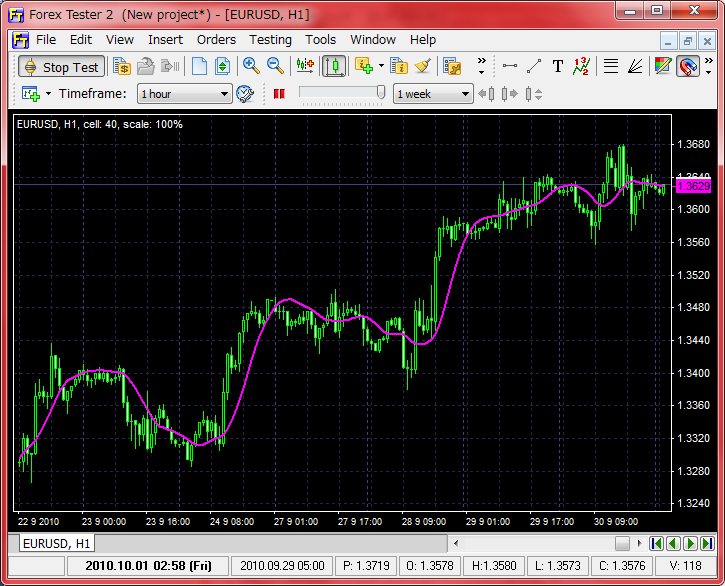725x586 pixels.
Task: Click the grayed jump-to icon beside open folder
Action: [170, 67]
